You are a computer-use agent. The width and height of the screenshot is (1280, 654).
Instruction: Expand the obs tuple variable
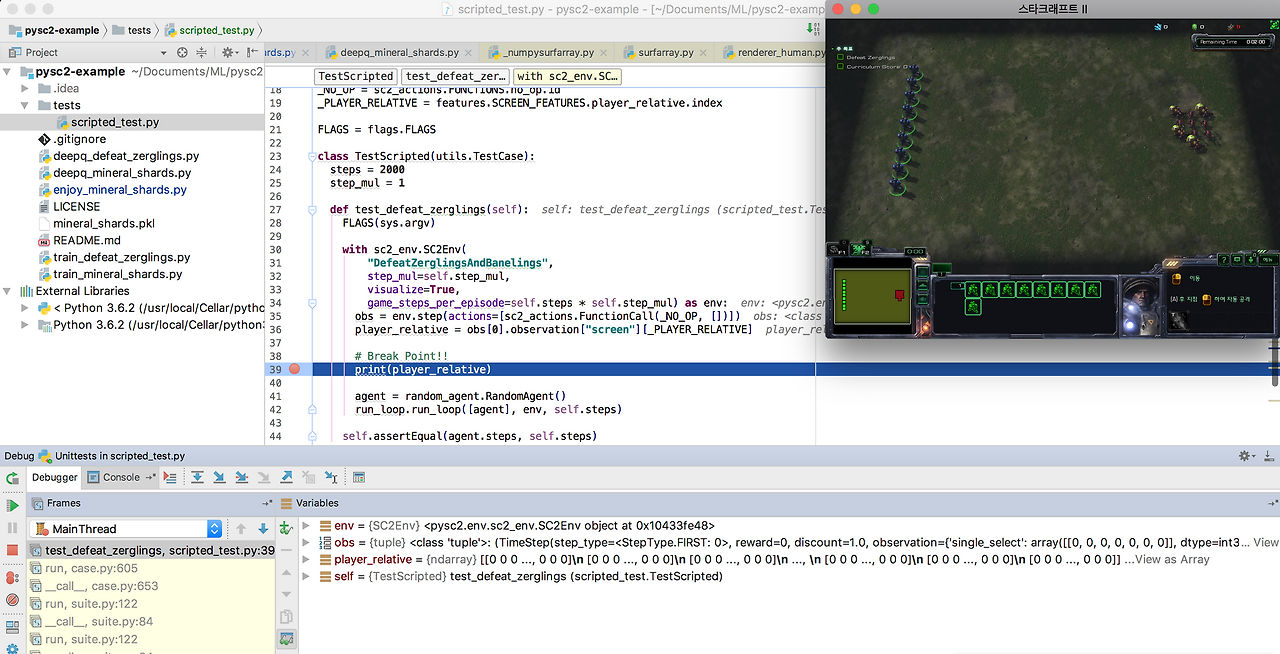(307, 542)
